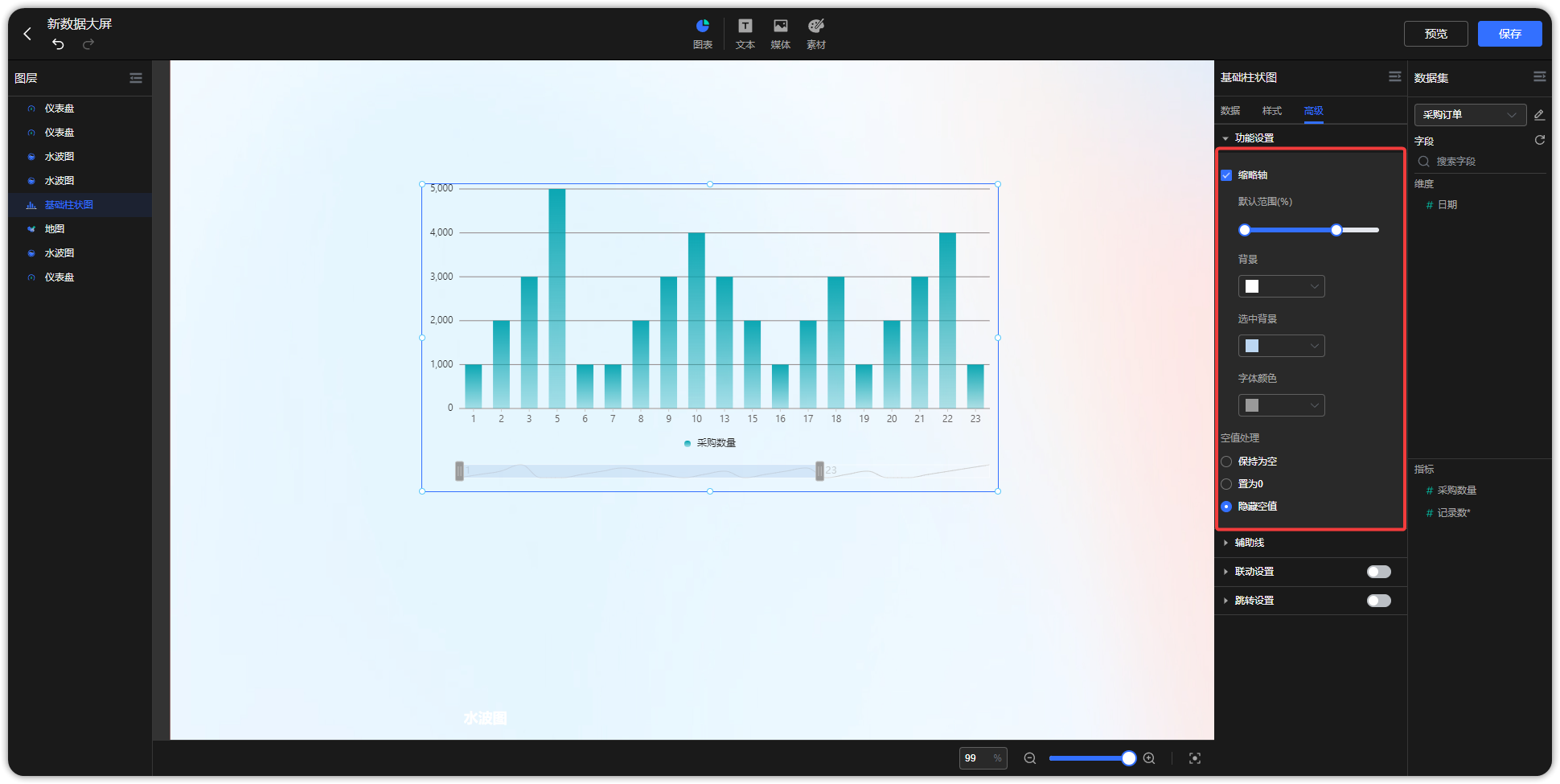The height and width of the screenshot is (784, 1560).
Task: Click the 默认范围 slider right handle
Action: click(1336, 230)
